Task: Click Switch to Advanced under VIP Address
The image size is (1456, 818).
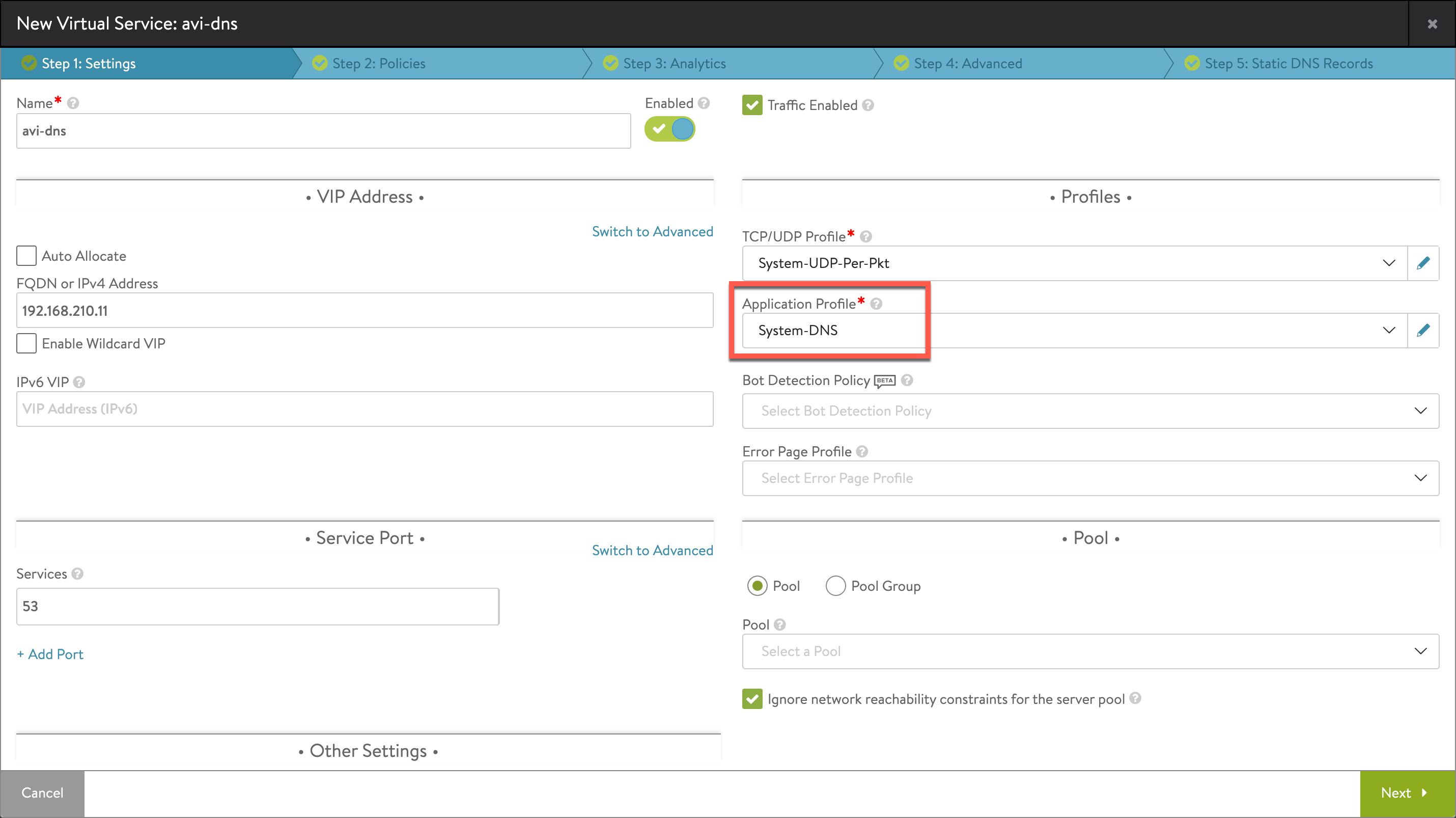Action: pos(652,231)
